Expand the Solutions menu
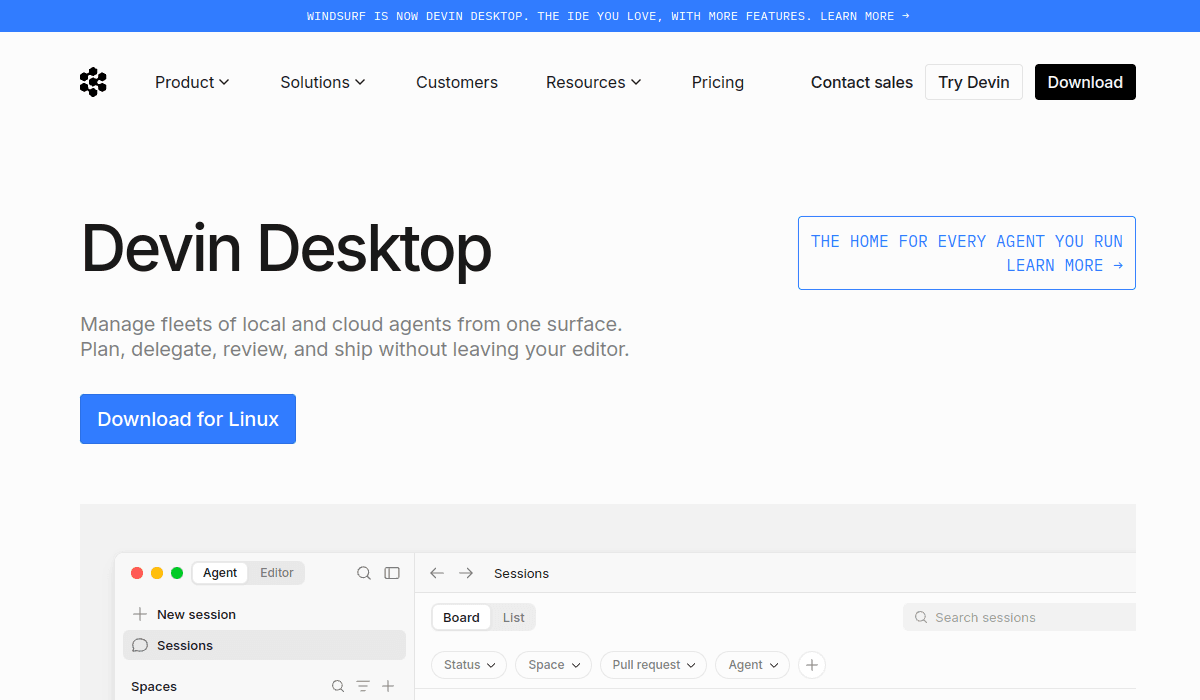The image size is (1200, 700). click(x=323, y=82)
